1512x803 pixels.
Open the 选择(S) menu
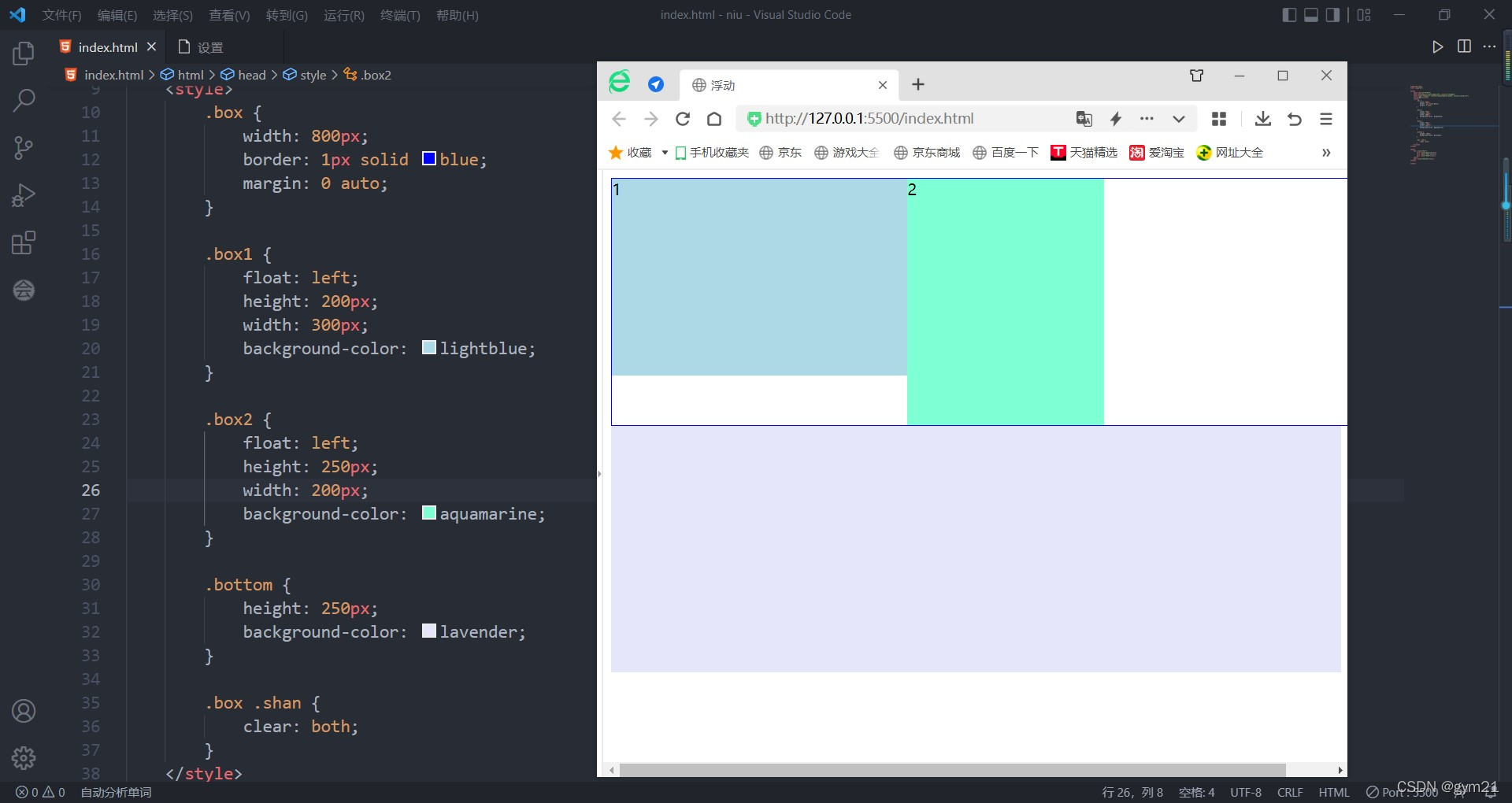(x=172, y=15)
